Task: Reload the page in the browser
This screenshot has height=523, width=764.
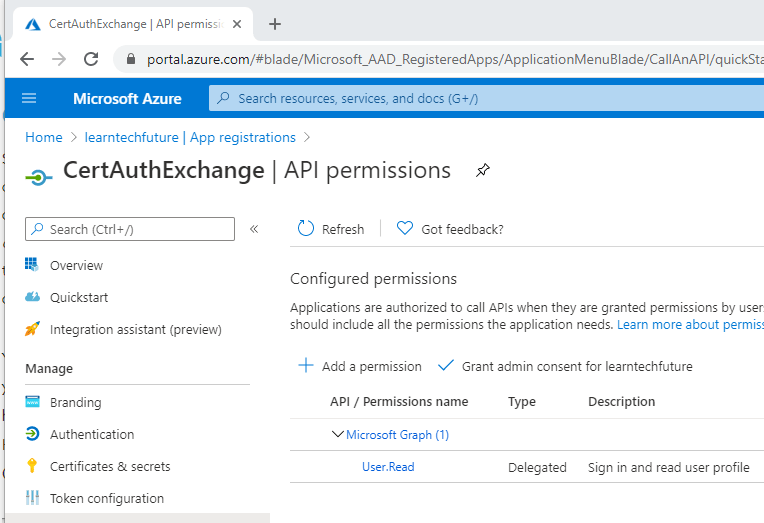Action: pos(91,59)
